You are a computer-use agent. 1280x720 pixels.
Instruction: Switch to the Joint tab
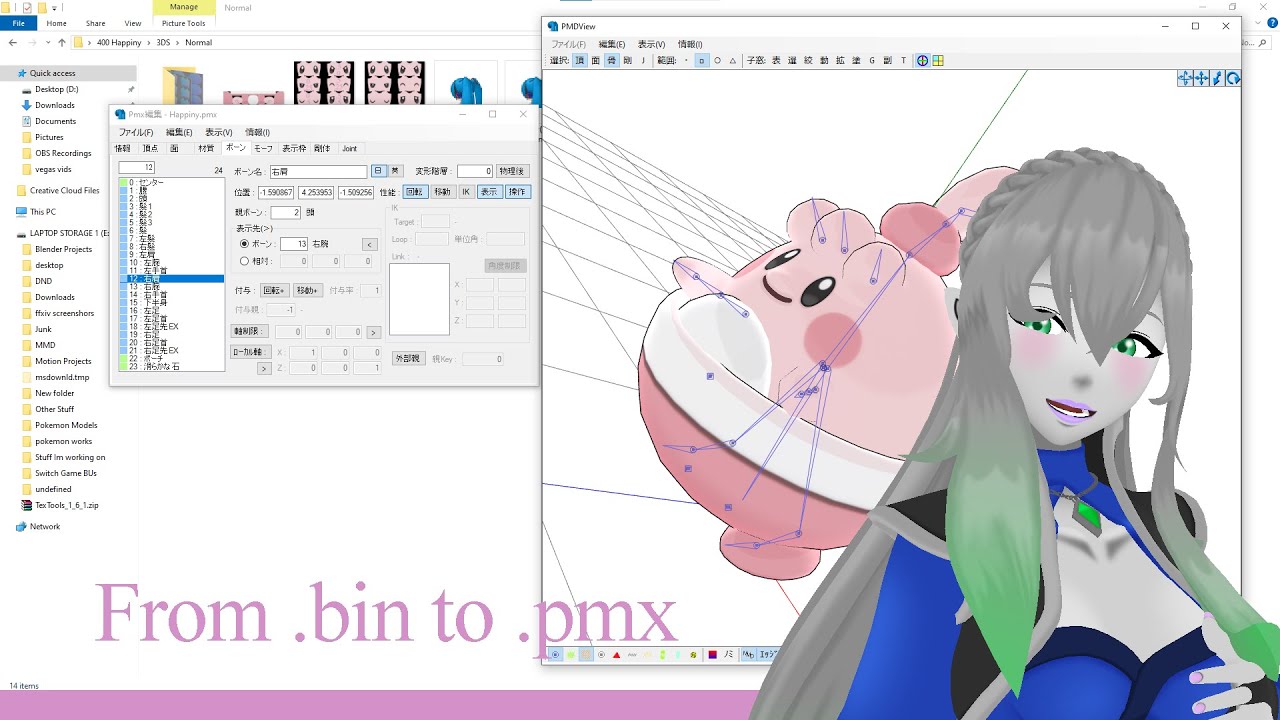349,148
